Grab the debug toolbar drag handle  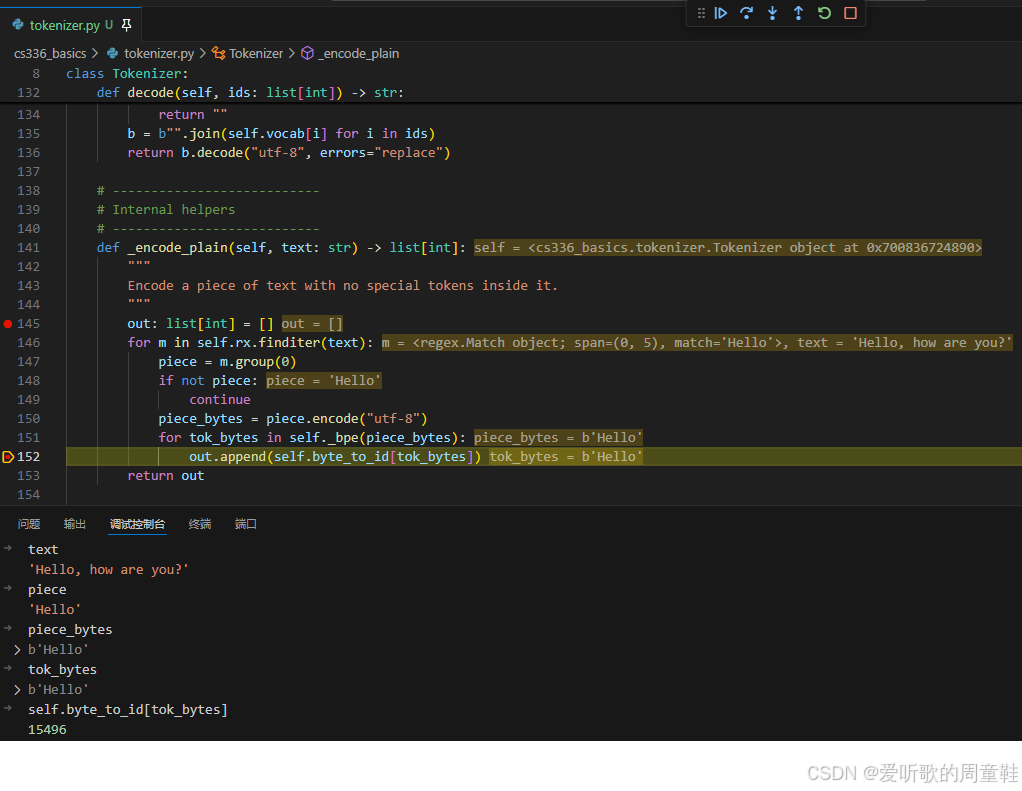coord(701,13)
